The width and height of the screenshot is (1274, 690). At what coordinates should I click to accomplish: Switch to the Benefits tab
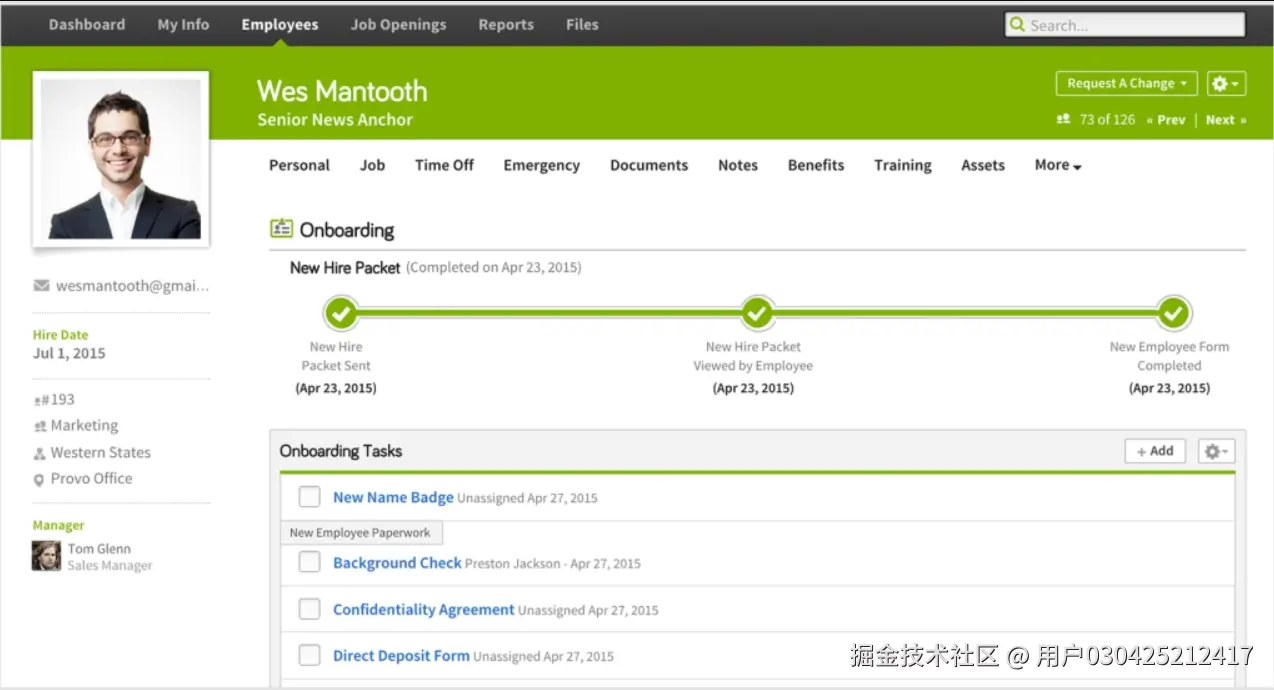coord(816,165)
